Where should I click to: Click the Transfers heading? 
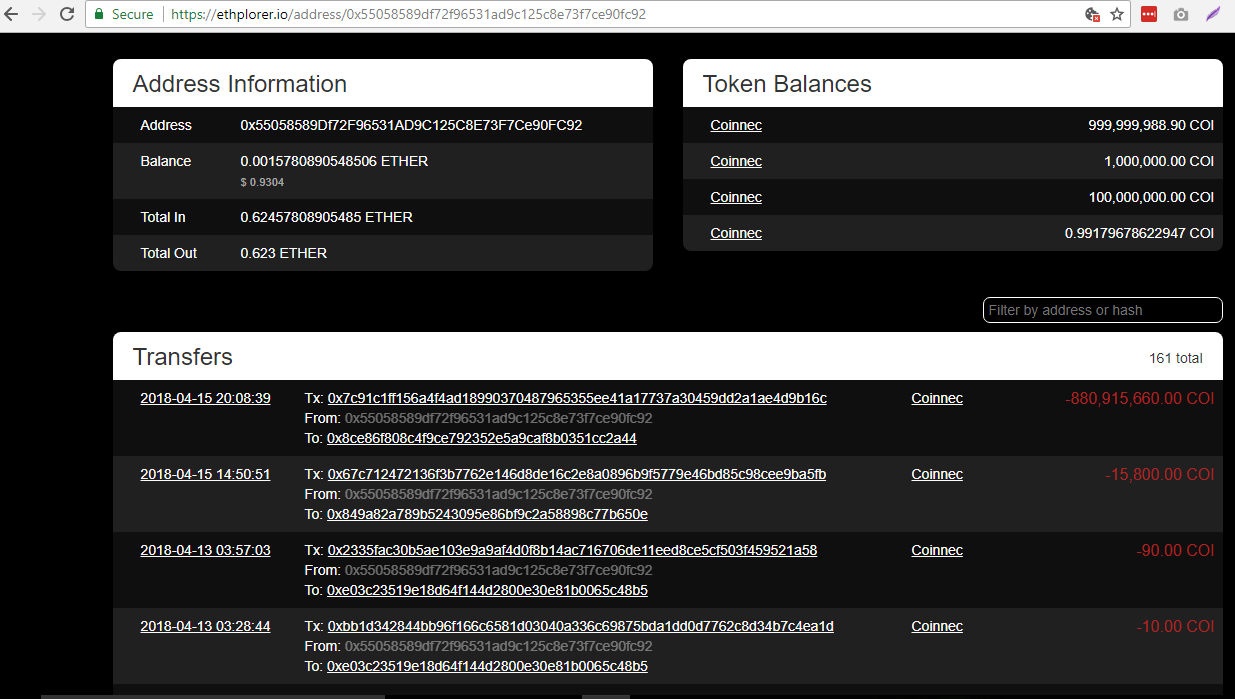coord(183,357)
